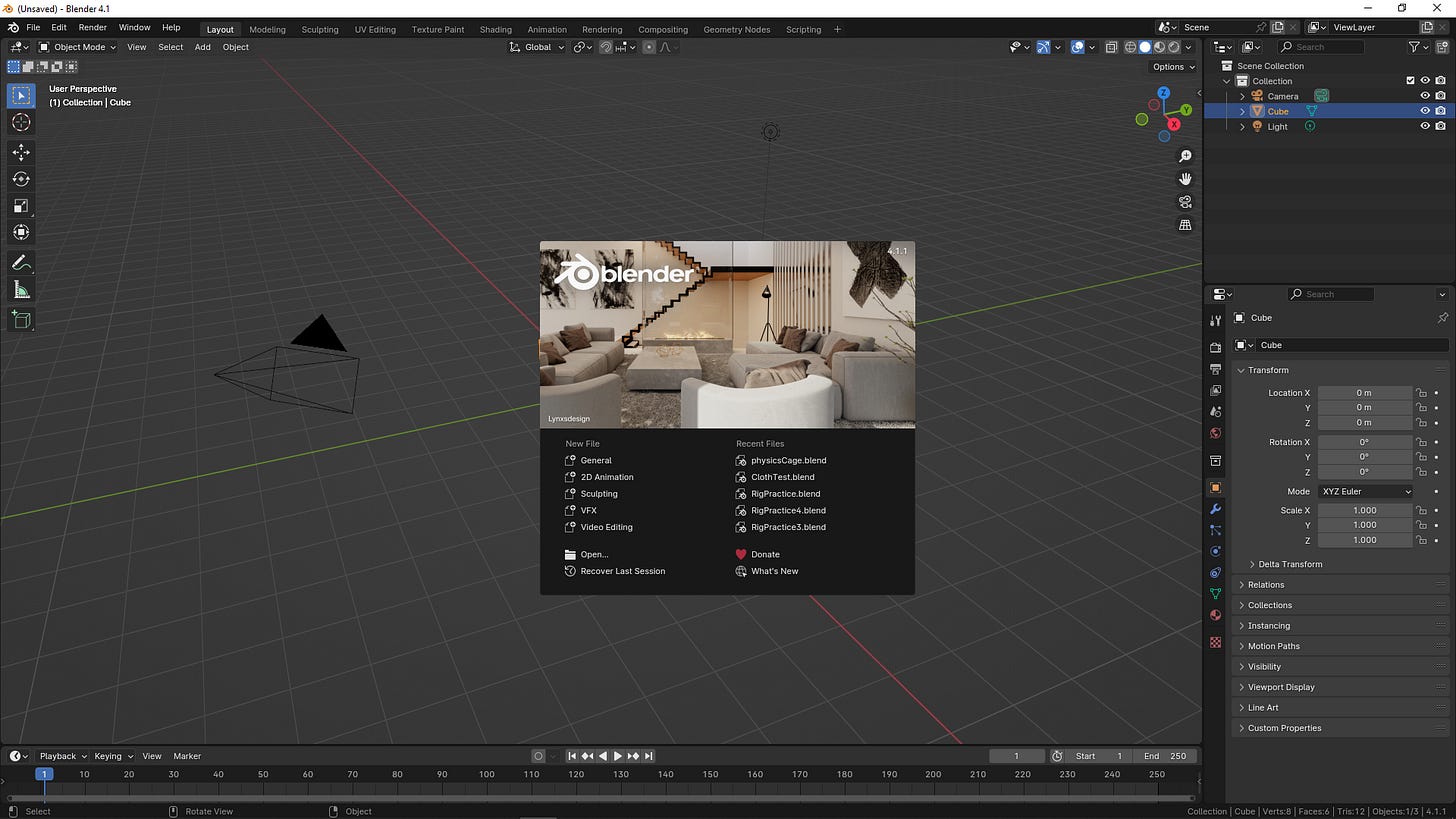
Task: Open What's New from splash
Action: (774, 571)
